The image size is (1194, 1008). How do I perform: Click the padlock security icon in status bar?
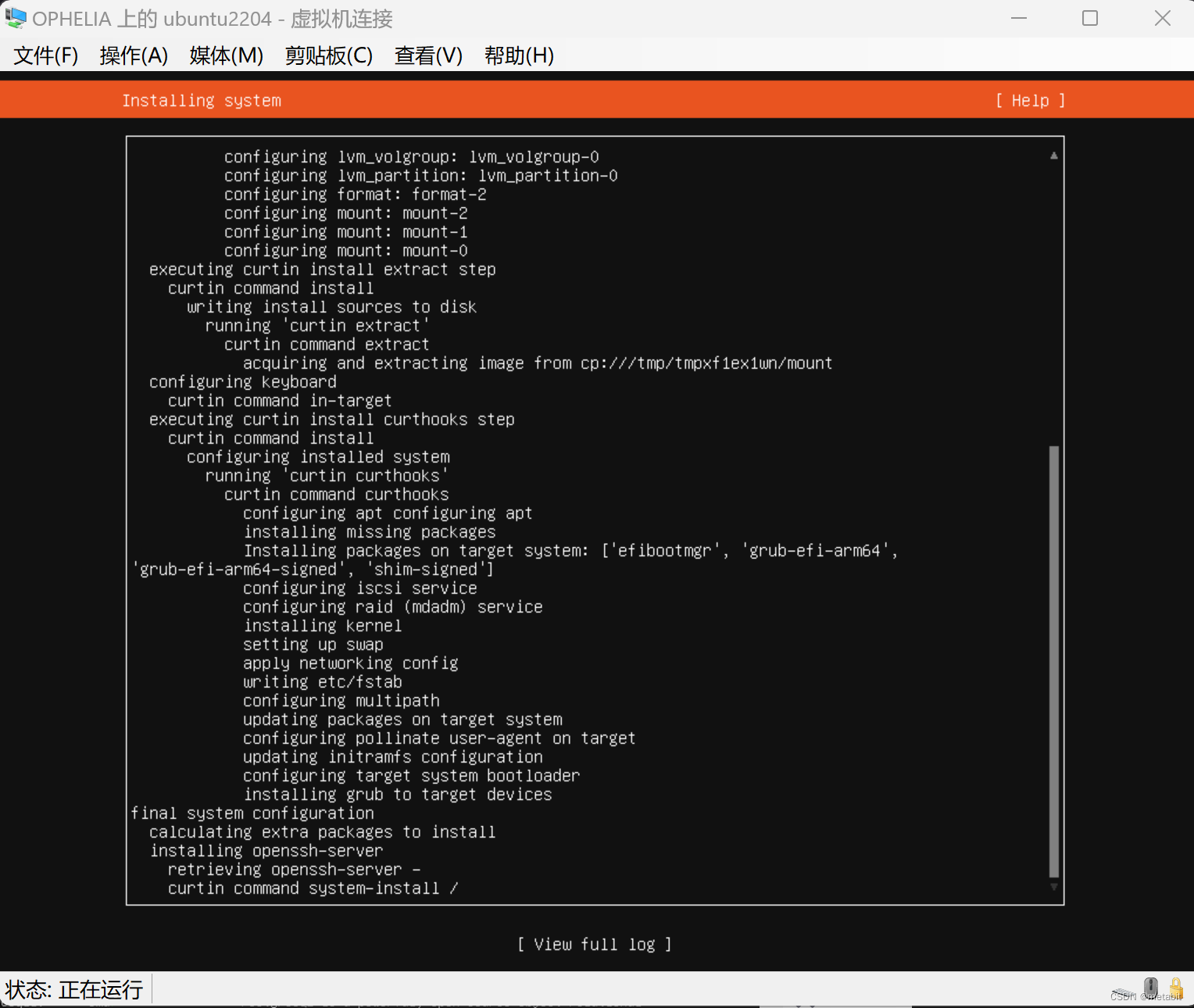point(1176,988)
